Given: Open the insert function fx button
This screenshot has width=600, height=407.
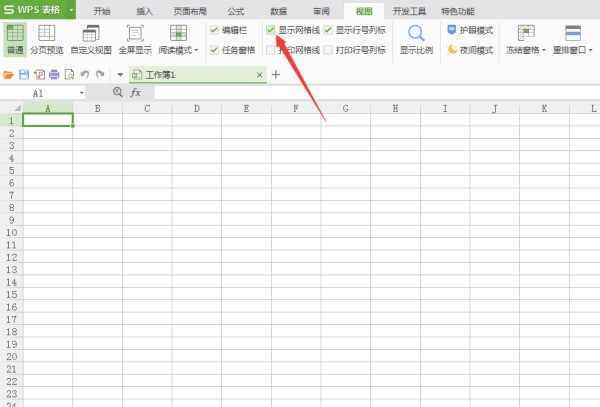Looking at the screenshot, I should coord(135,93).
